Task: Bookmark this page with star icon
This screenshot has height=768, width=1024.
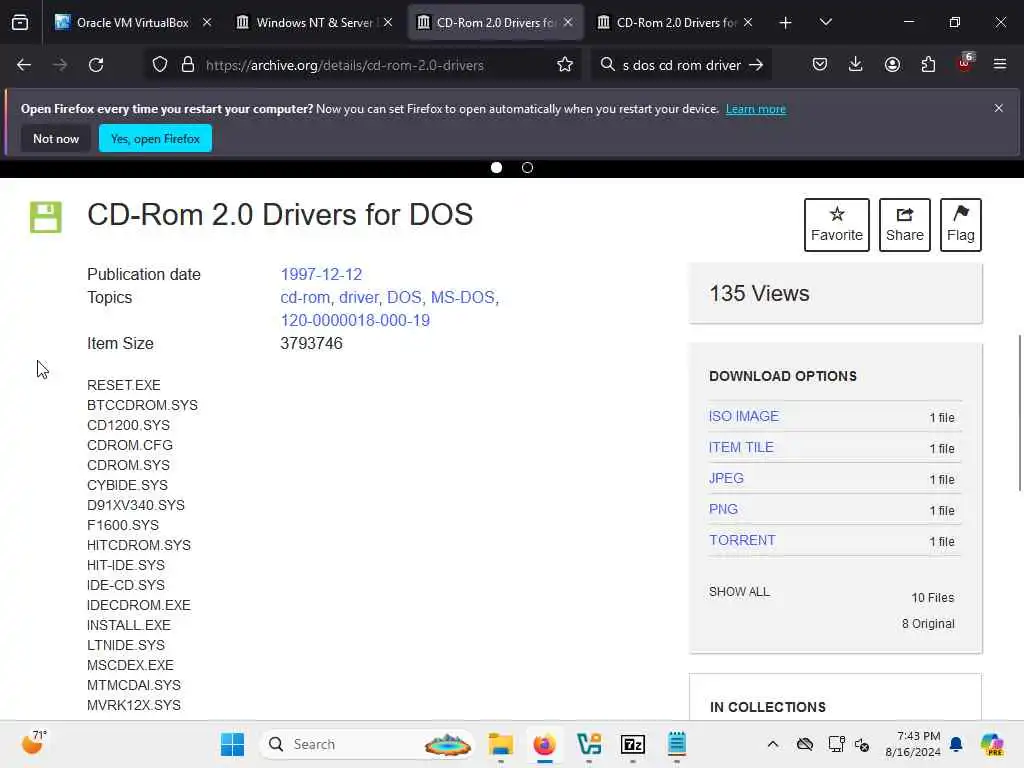Action: (565, 65)
